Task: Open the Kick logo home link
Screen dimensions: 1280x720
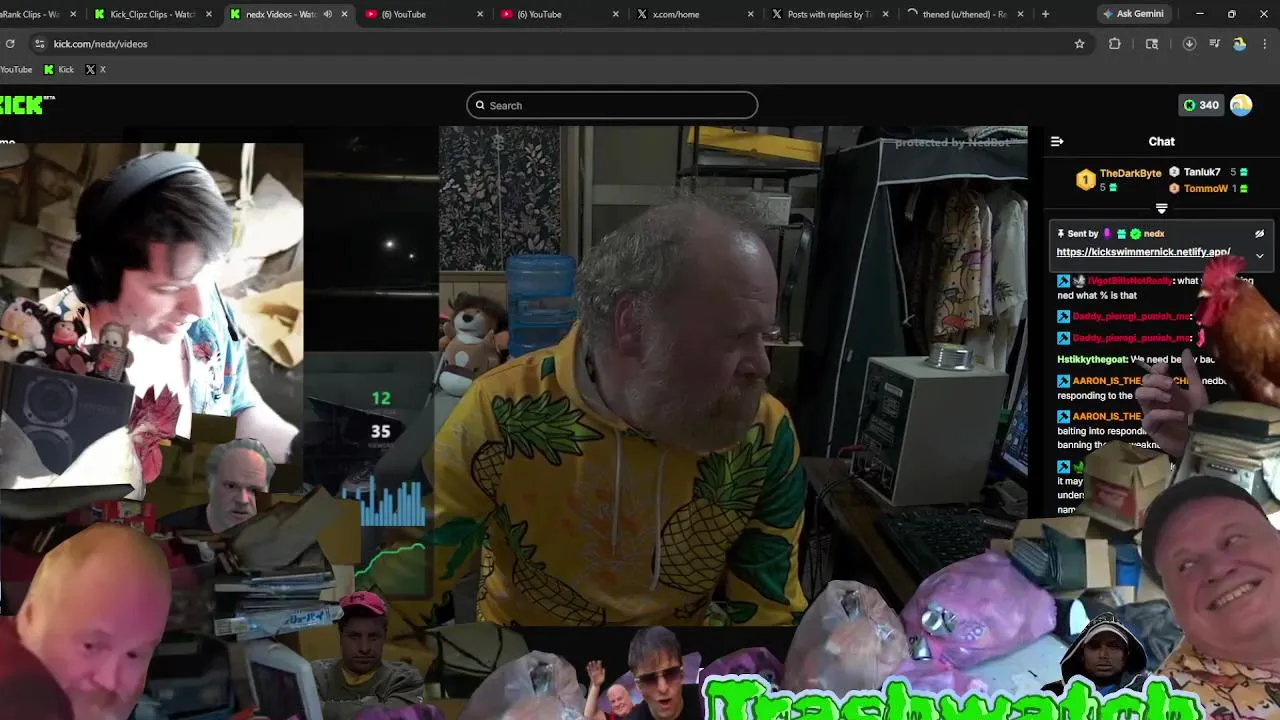Action: (25, 105)
